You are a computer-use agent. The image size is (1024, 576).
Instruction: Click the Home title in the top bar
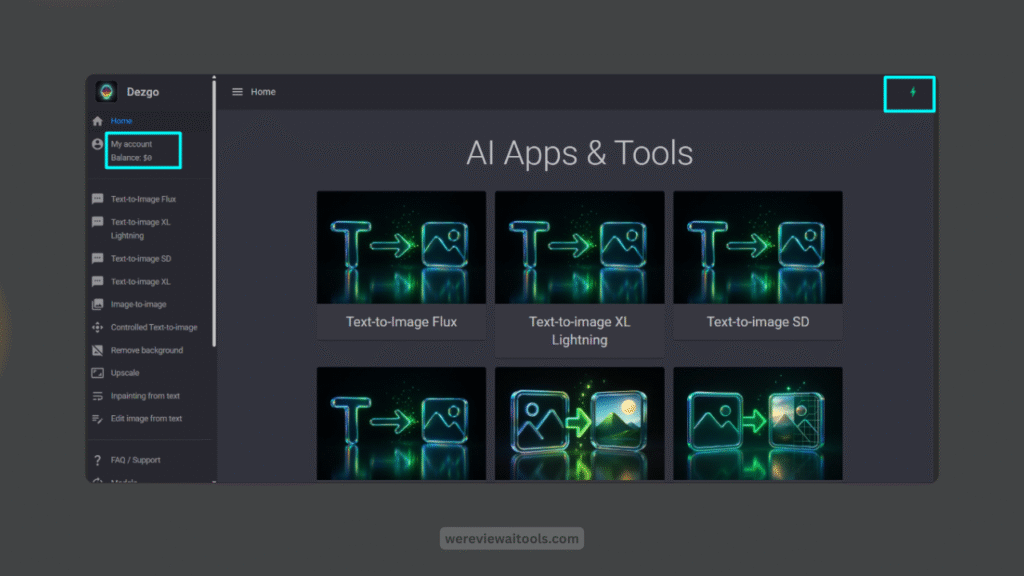point(263,92)
